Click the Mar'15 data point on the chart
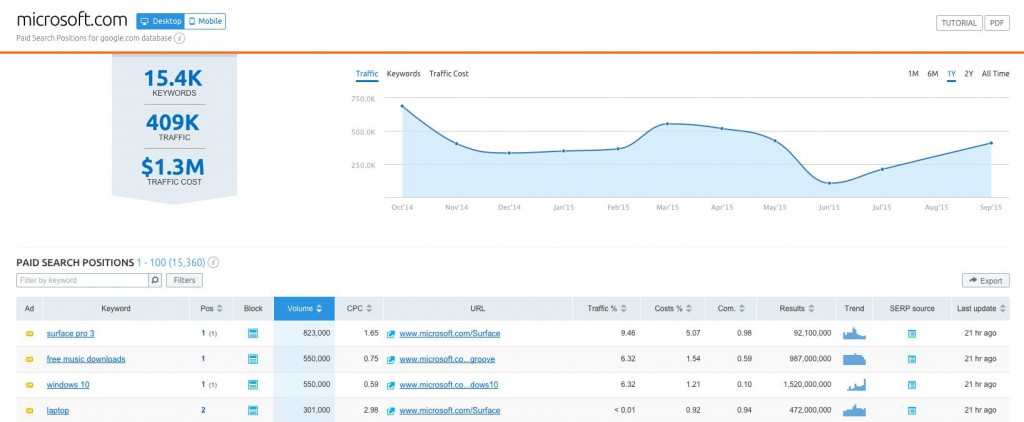The image size is (1024, 422). point(667,123)
